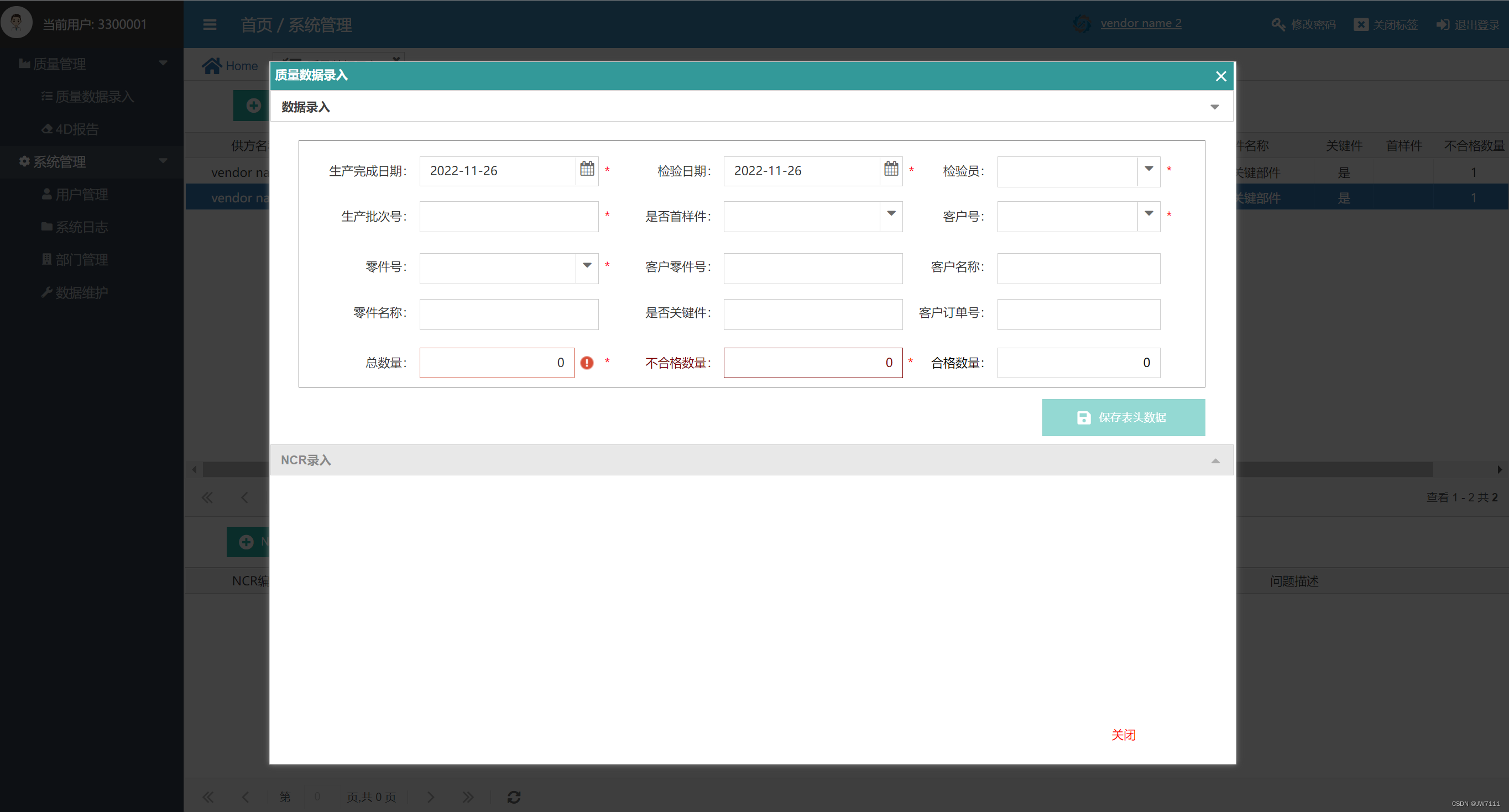Collapse the 质量管理 sidebar menu
Image resolution: width=1509 pixels, height=812 pixels.
pos(163,62)
